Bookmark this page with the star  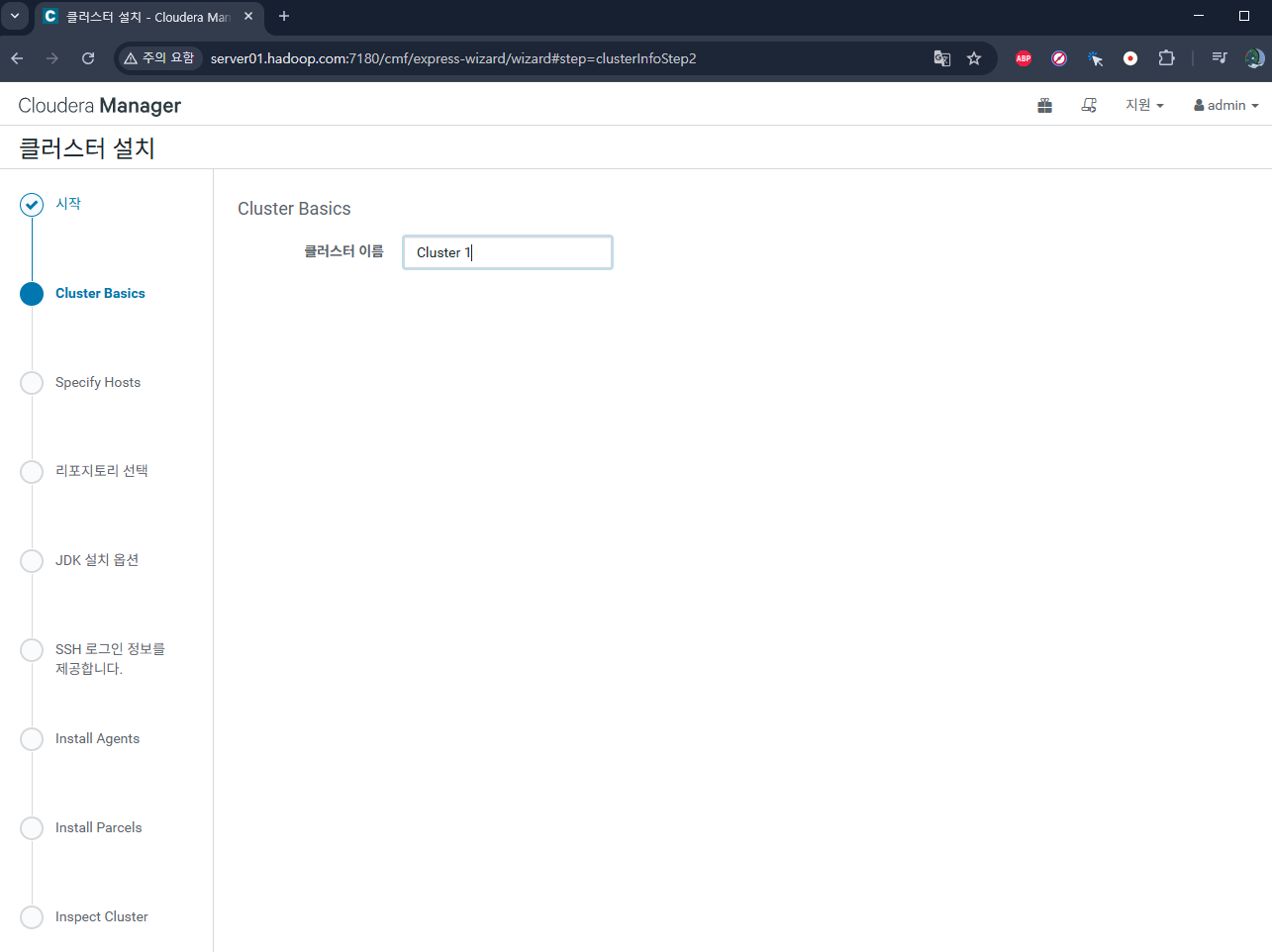(x=974, y=58)
